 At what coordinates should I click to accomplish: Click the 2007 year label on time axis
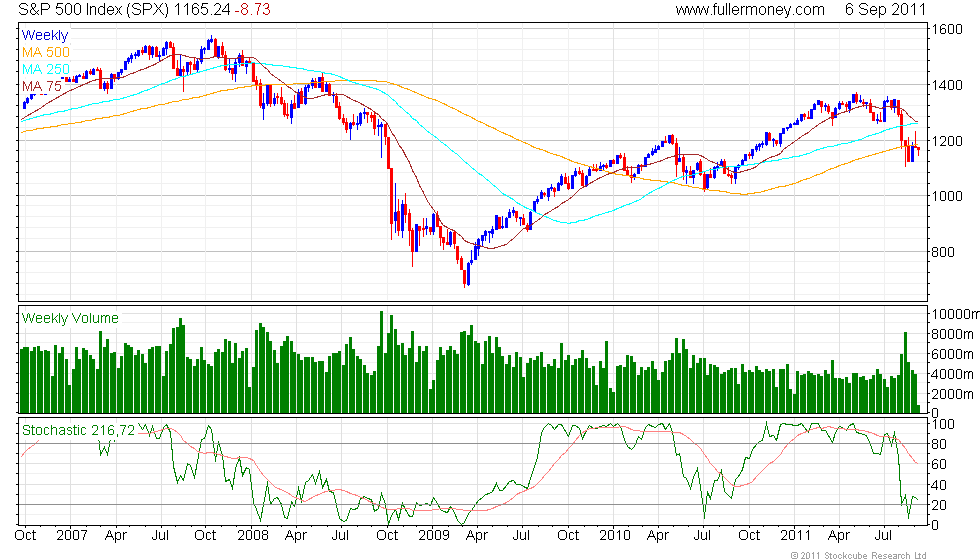(x=71, y=536)
